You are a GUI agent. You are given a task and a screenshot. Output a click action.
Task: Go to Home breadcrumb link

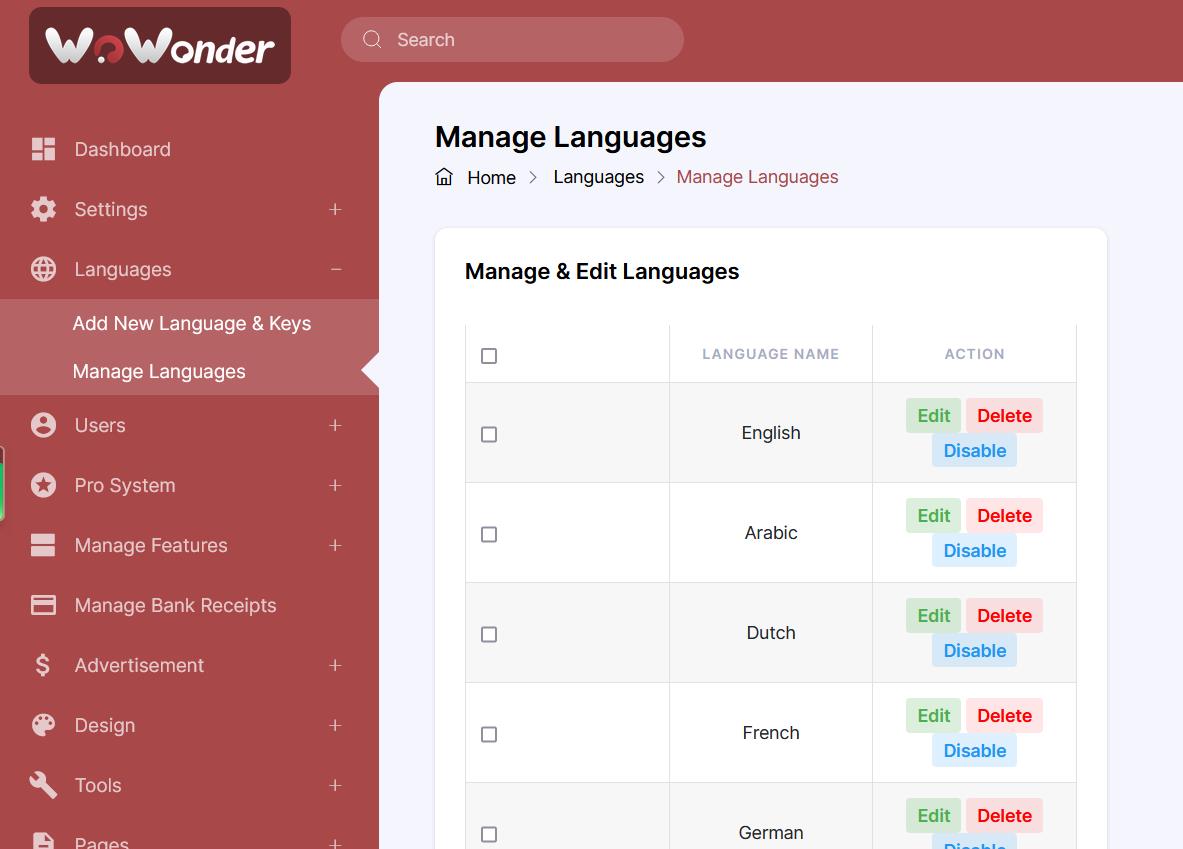pyautogui.click(x=491, y=177)
